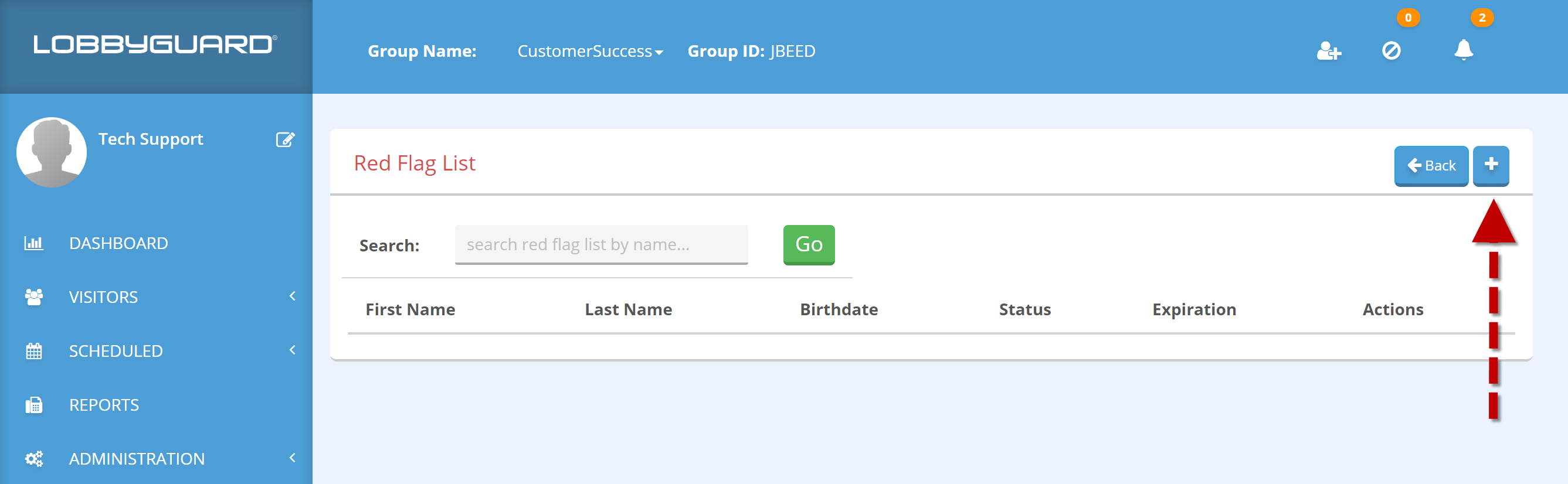Open the banned list circle-slash icon
The image size is (1568, 484).
[1391, 50]
